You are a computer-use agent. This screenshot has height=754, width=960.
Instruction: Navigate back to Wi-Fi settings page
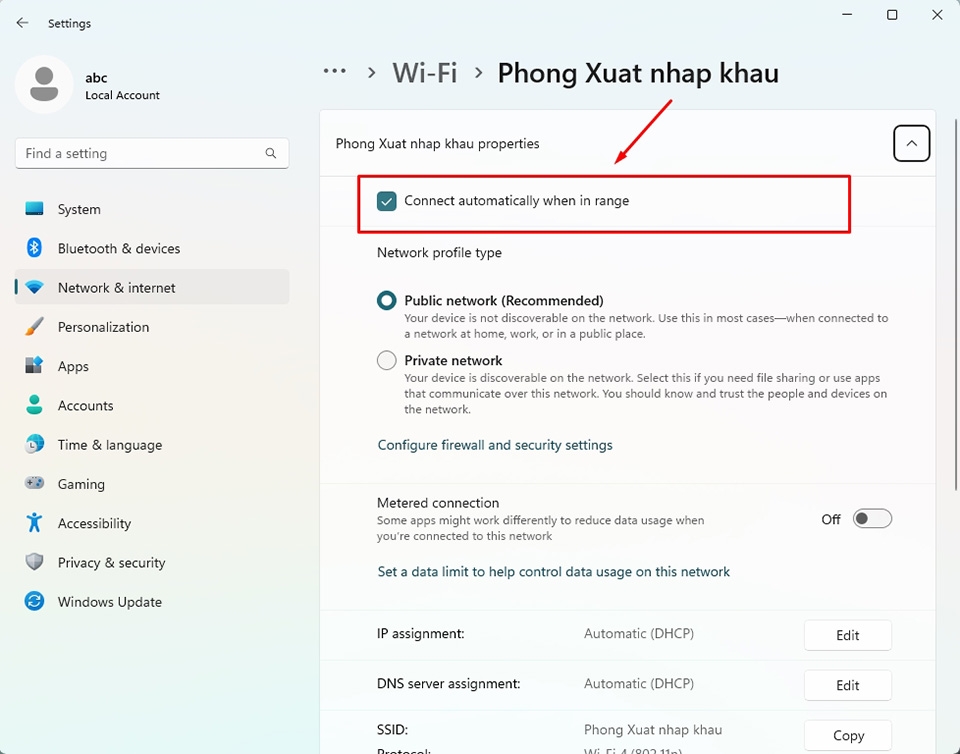[x=424, y=72]
